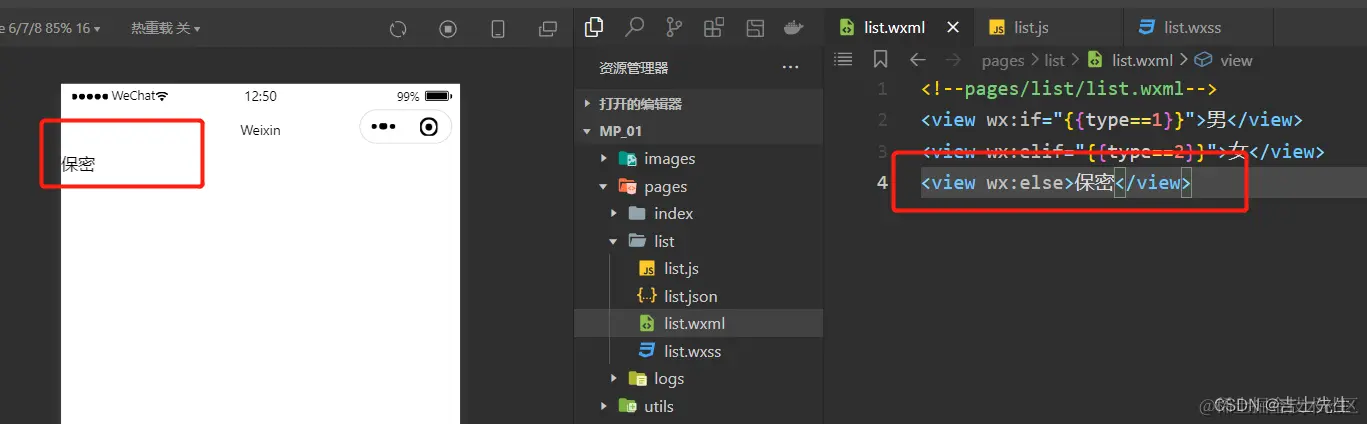Open the search icon in activity bar
Screen dimensions: 1367x424
pos(634,27)
